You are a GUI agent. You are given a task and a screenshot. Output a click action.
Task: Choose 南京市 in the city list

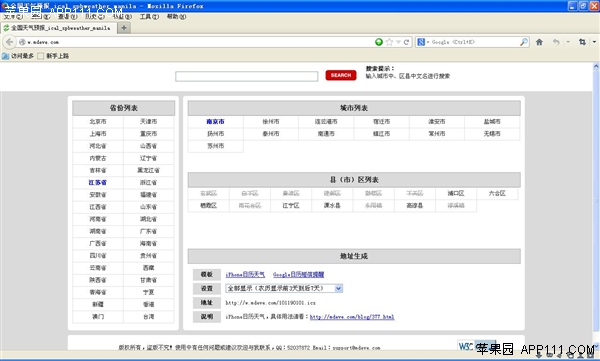(x=215, y=121)
